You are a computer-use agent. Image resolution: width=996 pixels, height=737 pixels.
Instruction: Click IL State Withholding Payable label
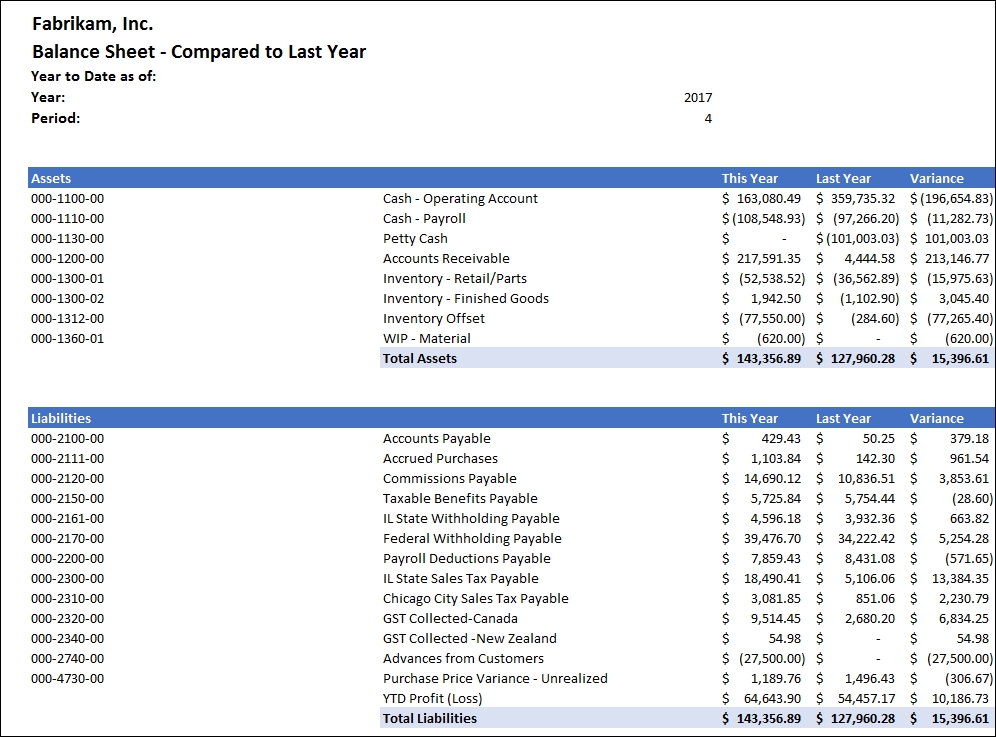click(x=471, y=519)
